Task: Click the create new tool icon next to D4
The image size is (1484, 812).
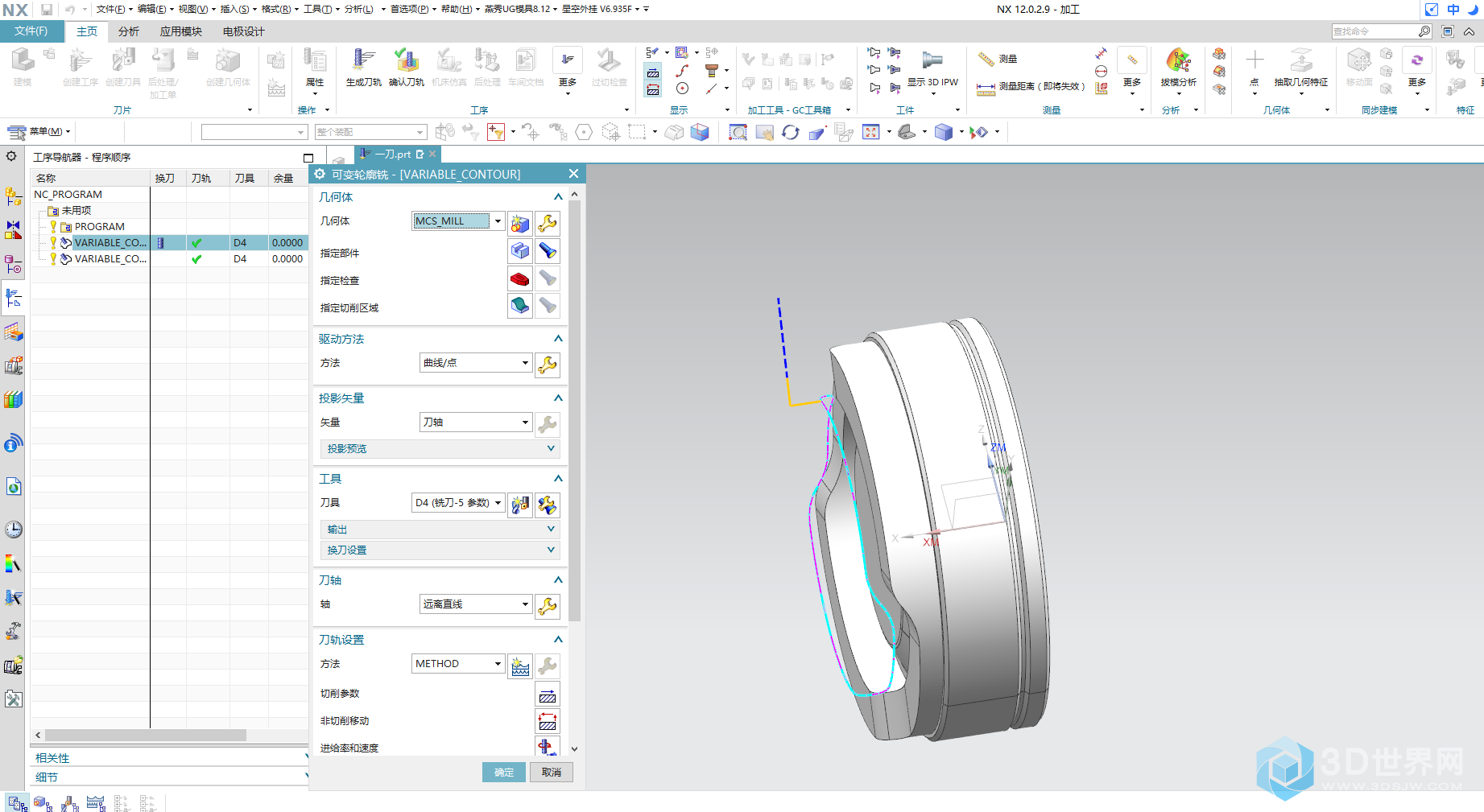Action: pyautogui.click(x=520, y=505)
